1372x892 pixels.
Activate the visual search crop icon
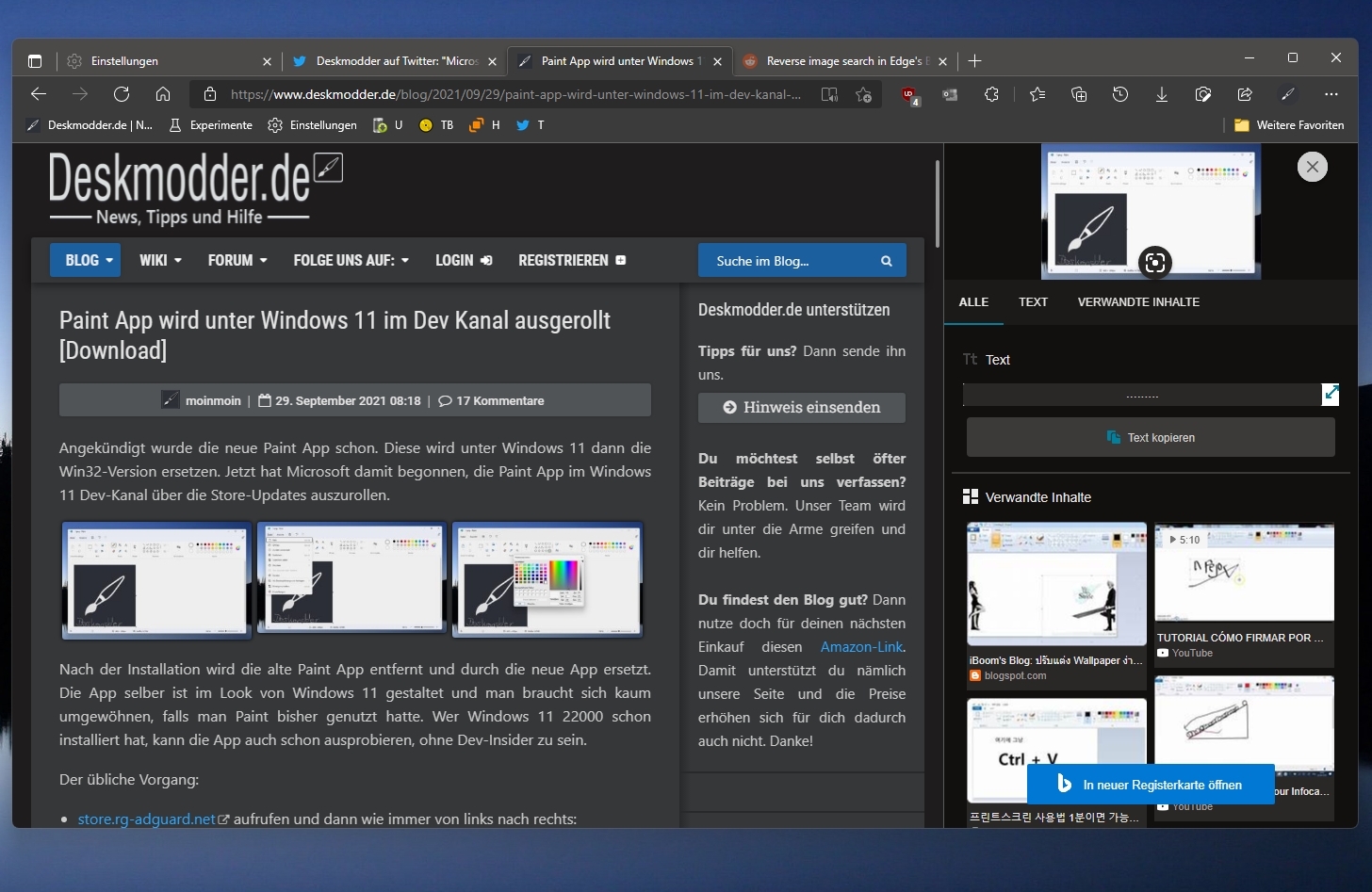coord(1155,262)
